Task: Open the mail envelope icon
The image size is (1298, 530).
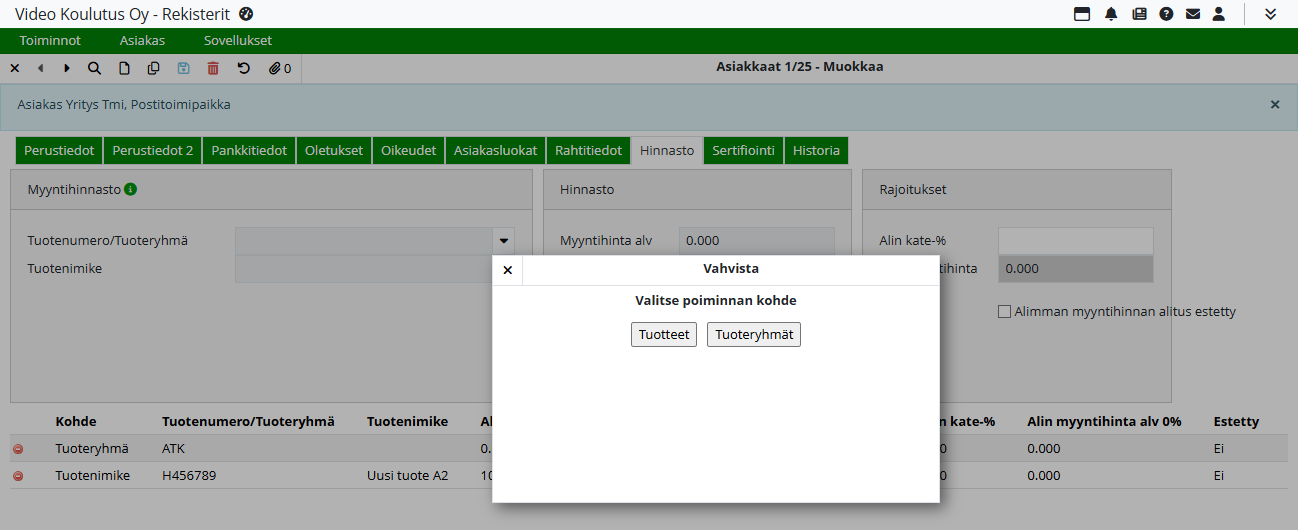Action: (x=1192, y=14)
